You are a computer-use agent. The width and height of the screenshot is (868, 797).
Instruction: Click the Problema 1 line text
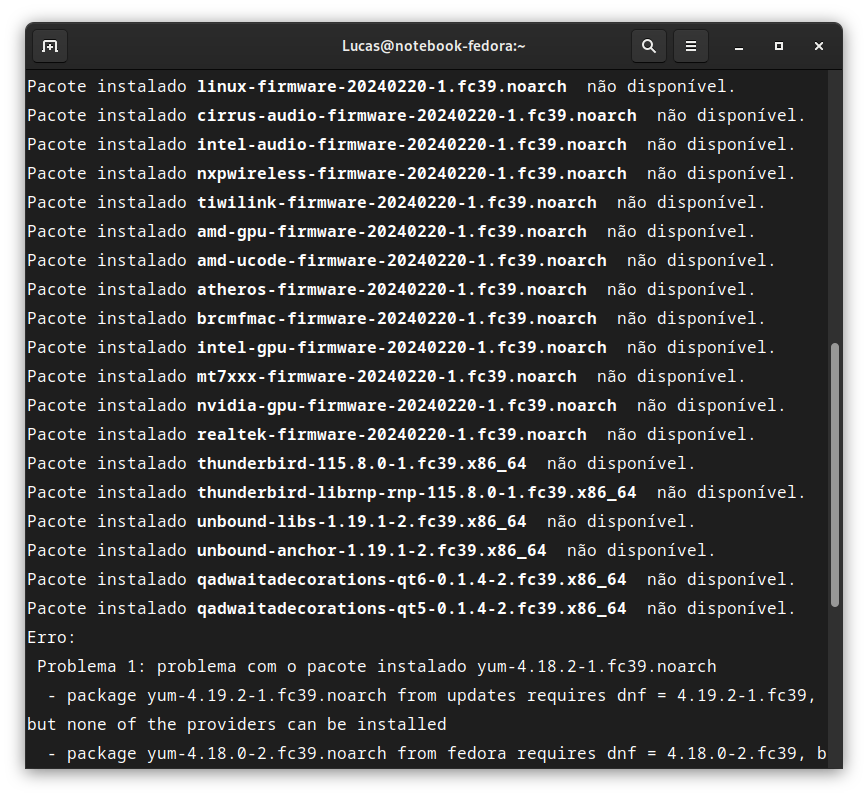pos(376,666)
